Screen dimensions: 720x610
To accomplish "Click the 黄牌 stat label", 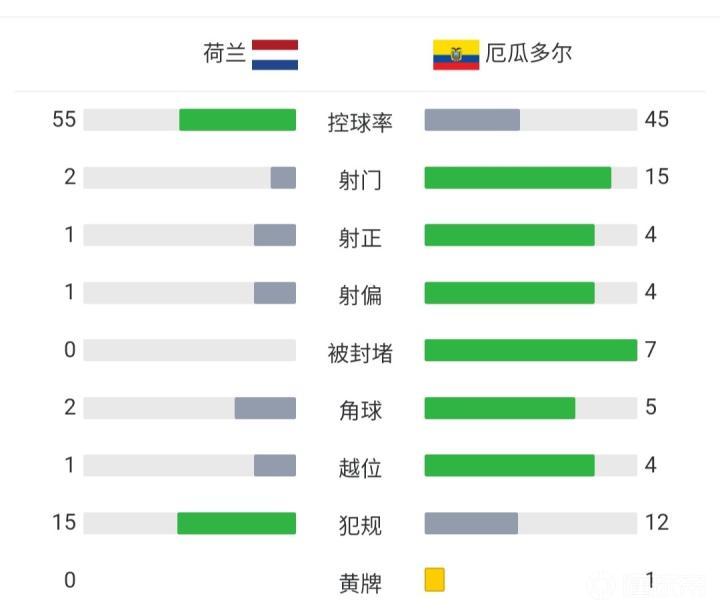I will tap(360, 582).
